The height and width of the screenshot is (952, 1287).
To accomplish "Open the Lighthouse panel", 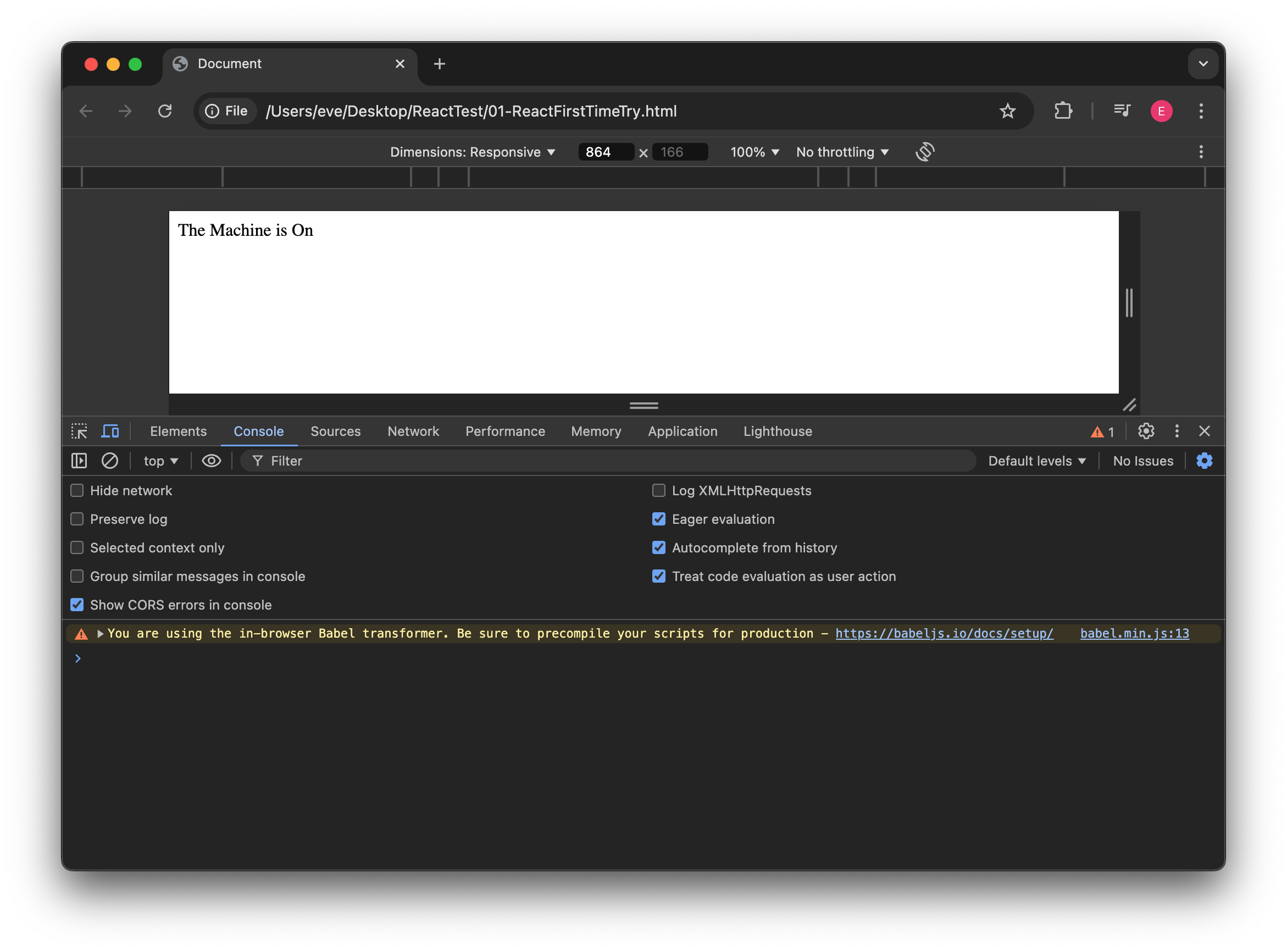I will tap(777, 431).
